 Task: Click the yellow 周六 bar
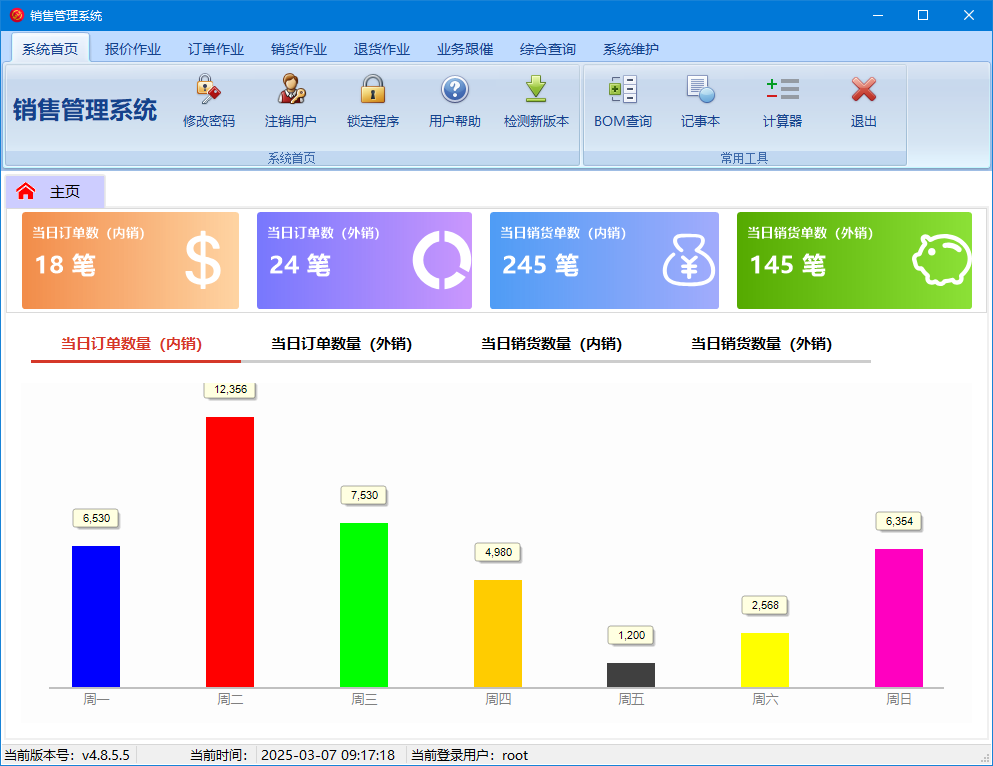tap(765, 660)
